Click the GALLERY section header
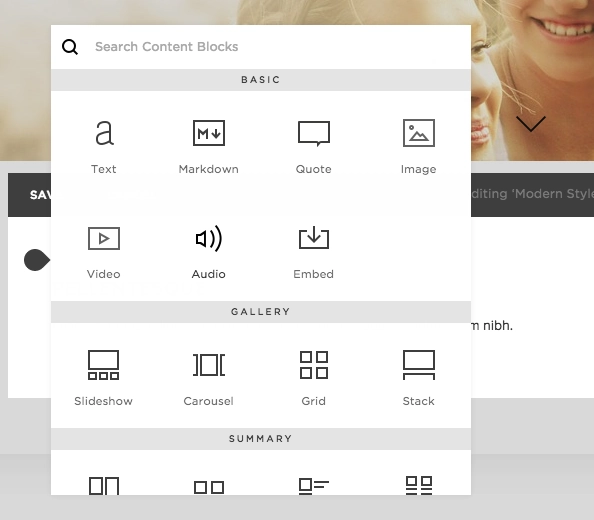The image size is (594, 520). click(261, 312)
